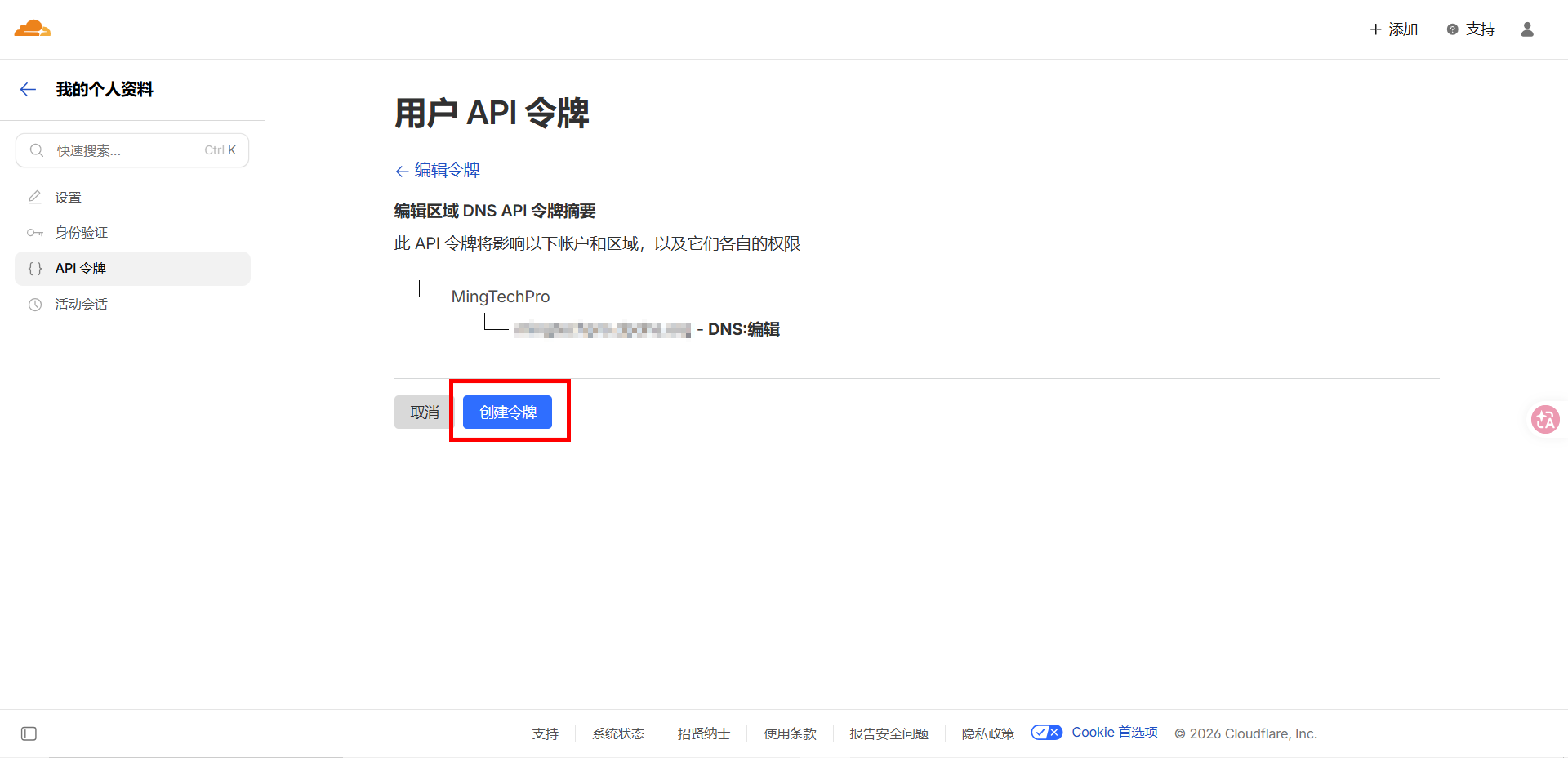
Task: Open the user account profile icon
Action: pos(1527,29)
